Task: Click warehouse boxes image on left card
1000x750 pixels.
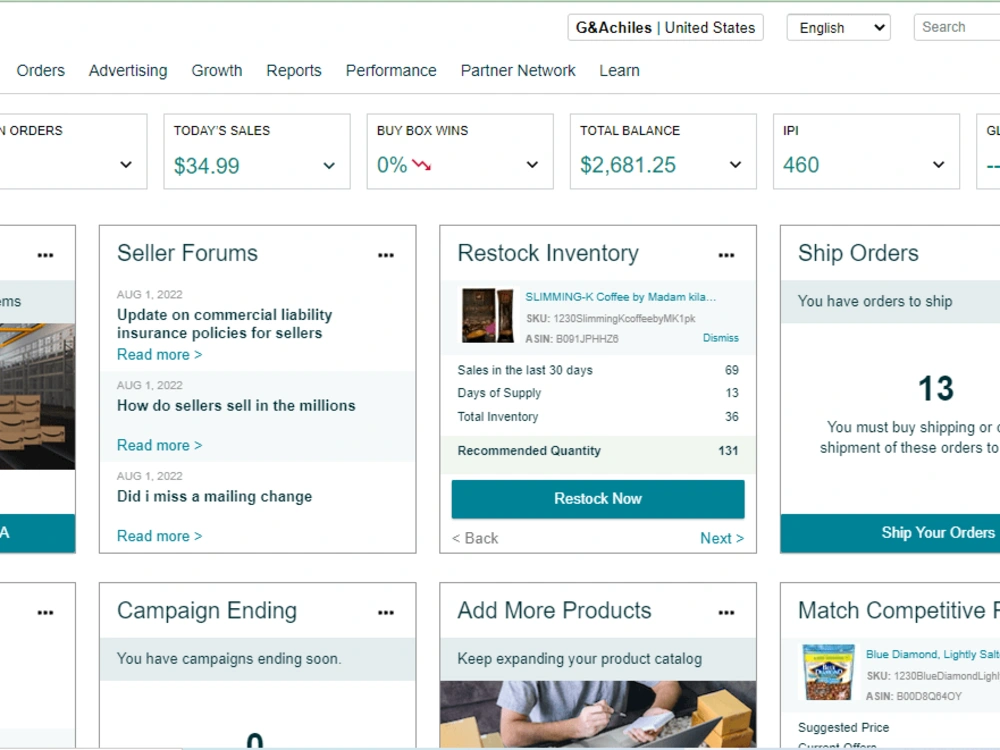Action: pos(37,397)
